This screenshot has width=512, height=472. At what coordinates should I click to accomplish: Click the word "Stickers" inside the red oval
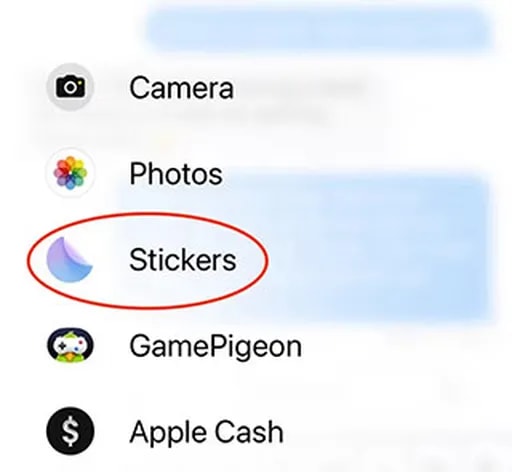coord(183,260)
